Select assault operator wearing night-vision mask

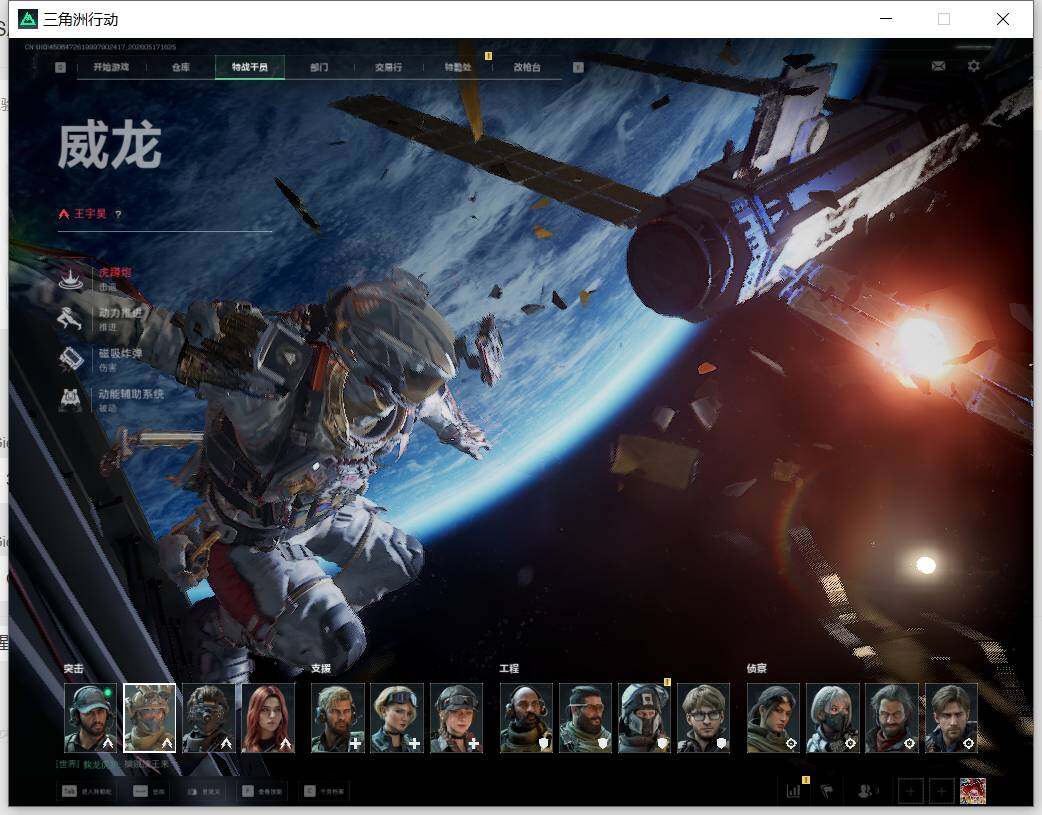(x=209, y=718)
